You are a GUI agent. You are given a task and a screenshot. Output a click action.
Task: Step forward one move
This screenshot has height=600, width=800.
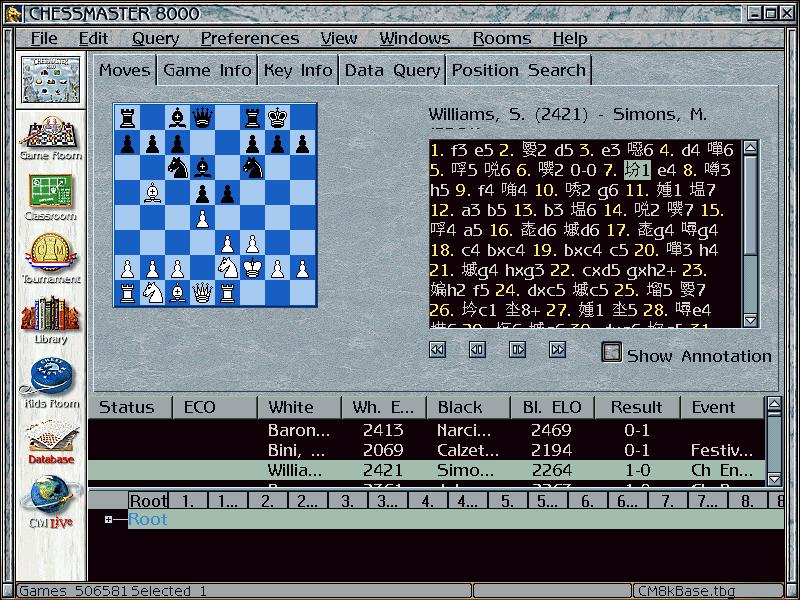(517, 349)
